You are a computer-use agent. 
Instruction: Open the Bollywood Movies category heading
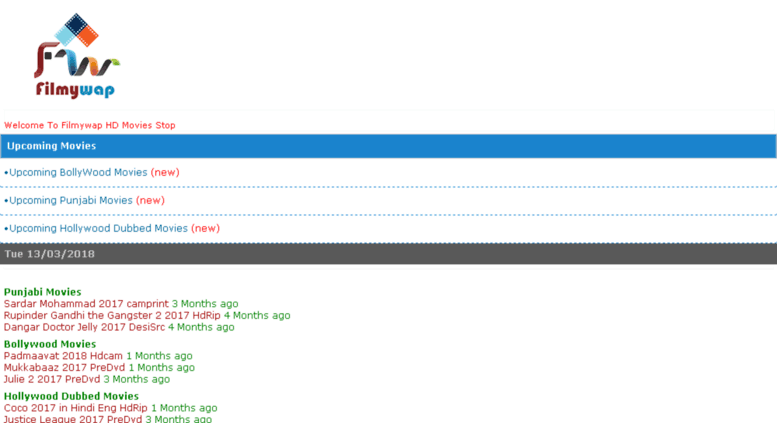[x=50, y=344]
